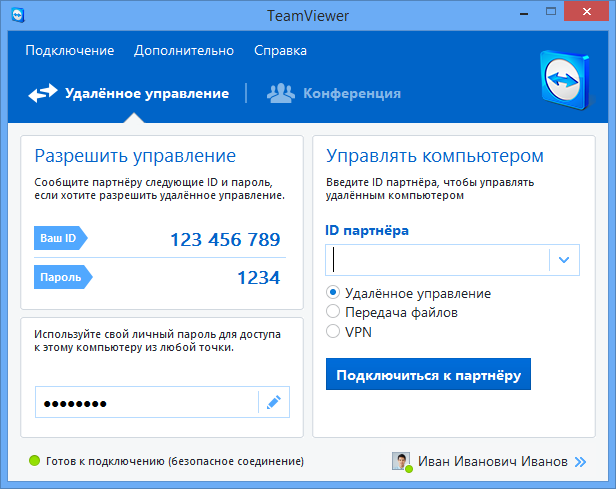Click the personal password field with dots
Image resolution: width=616 pixels, height=489 pixels.
[147, 402]
